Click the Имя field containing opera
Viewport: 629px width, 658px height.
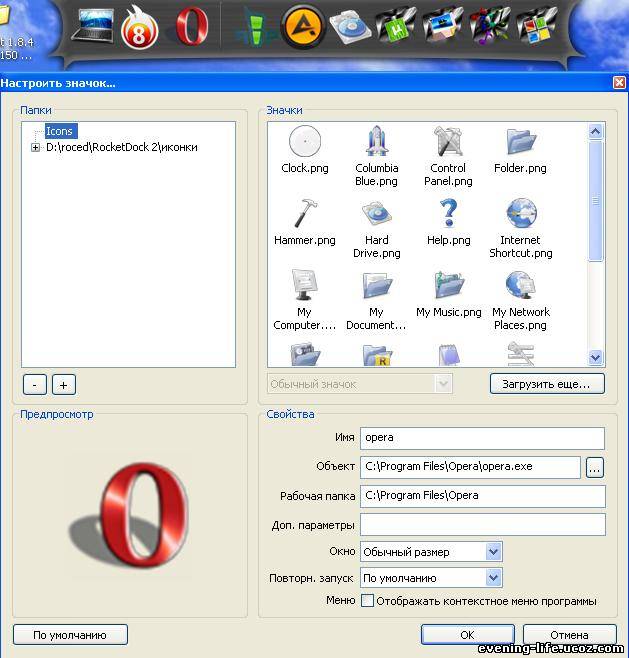click(482, 438)
